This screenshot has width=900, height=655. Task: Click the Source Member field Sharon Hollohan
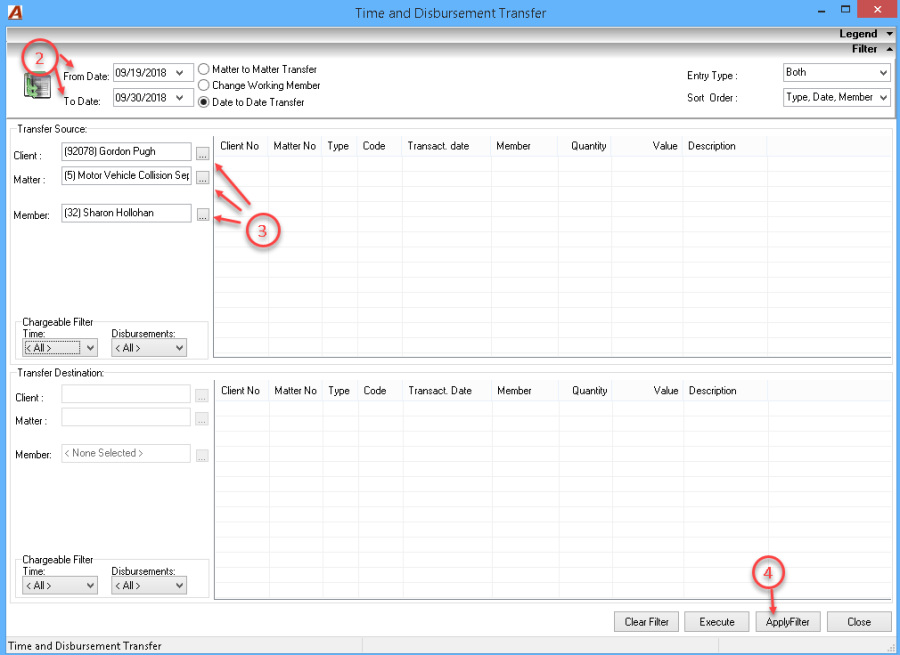pyautogui.click(x=126, y=213)
